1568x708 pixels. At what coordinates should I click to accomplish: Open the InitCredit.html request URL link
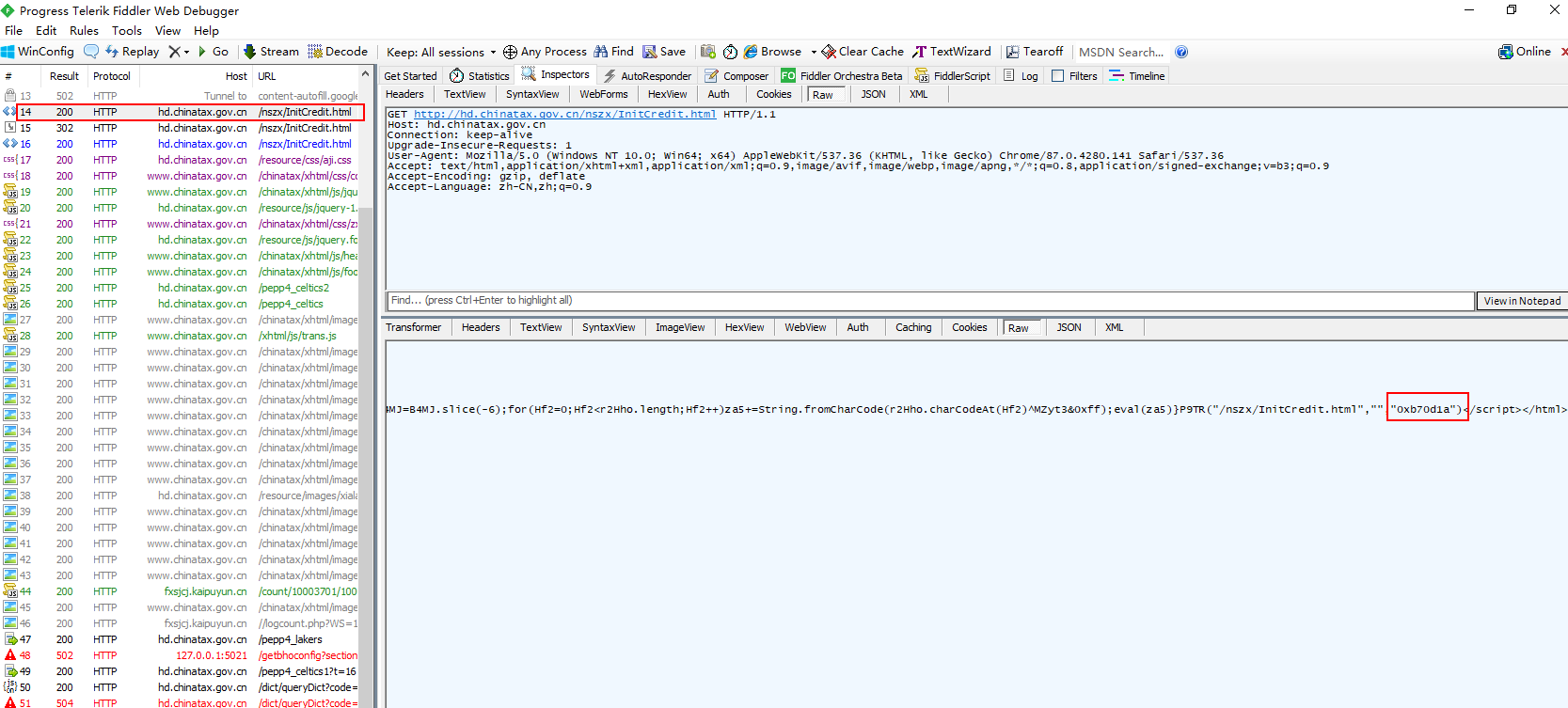click(x=564, y=115)
